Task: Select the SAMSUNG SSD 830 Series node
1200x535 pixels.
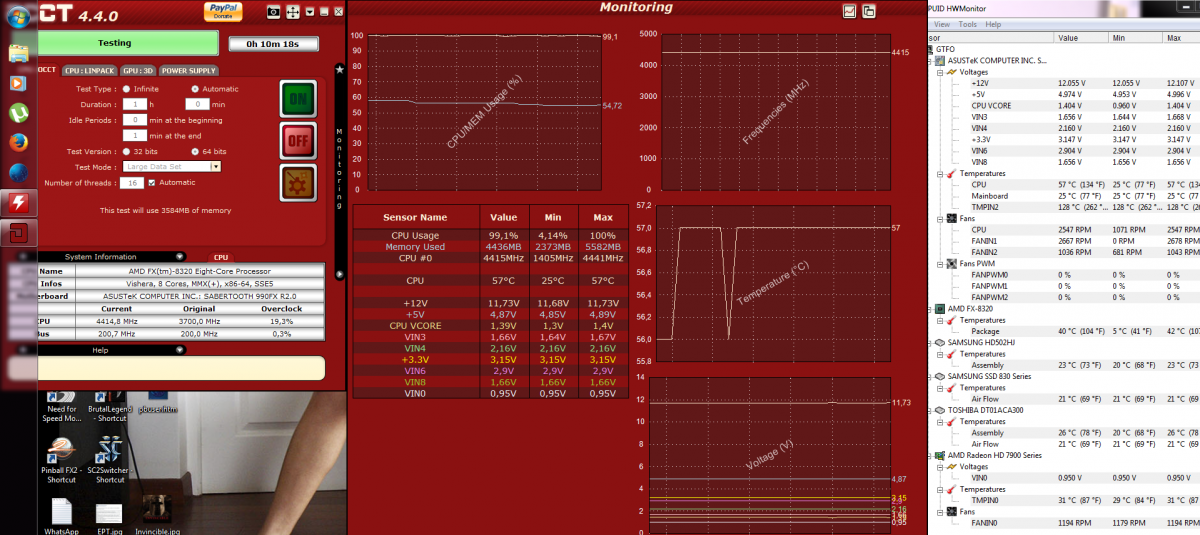Action: 989,376
